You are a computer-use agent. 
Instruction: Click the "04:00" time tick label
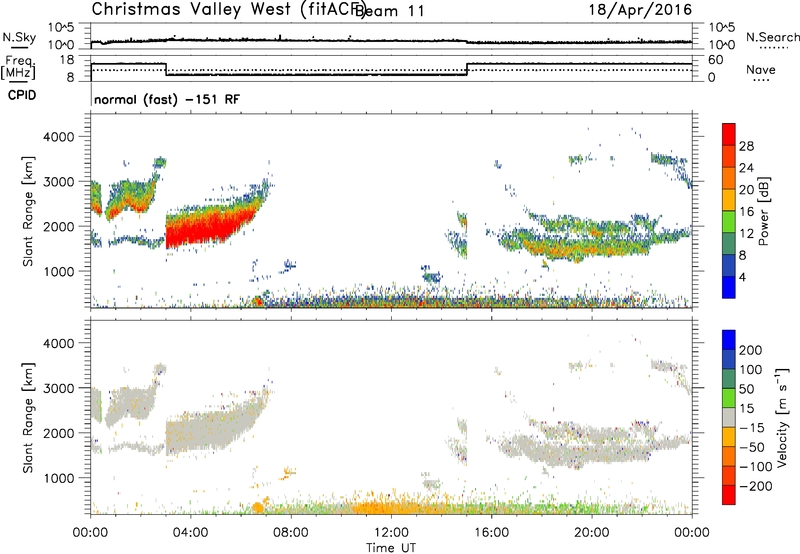click(191, 533)
